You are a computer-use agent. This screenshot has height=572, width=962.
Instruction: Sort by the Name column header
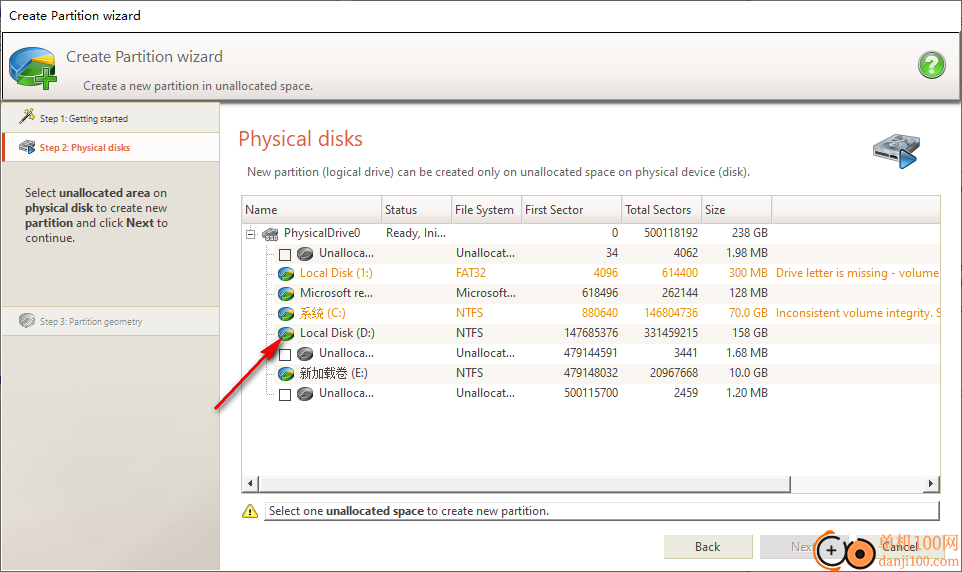(312, 210)
